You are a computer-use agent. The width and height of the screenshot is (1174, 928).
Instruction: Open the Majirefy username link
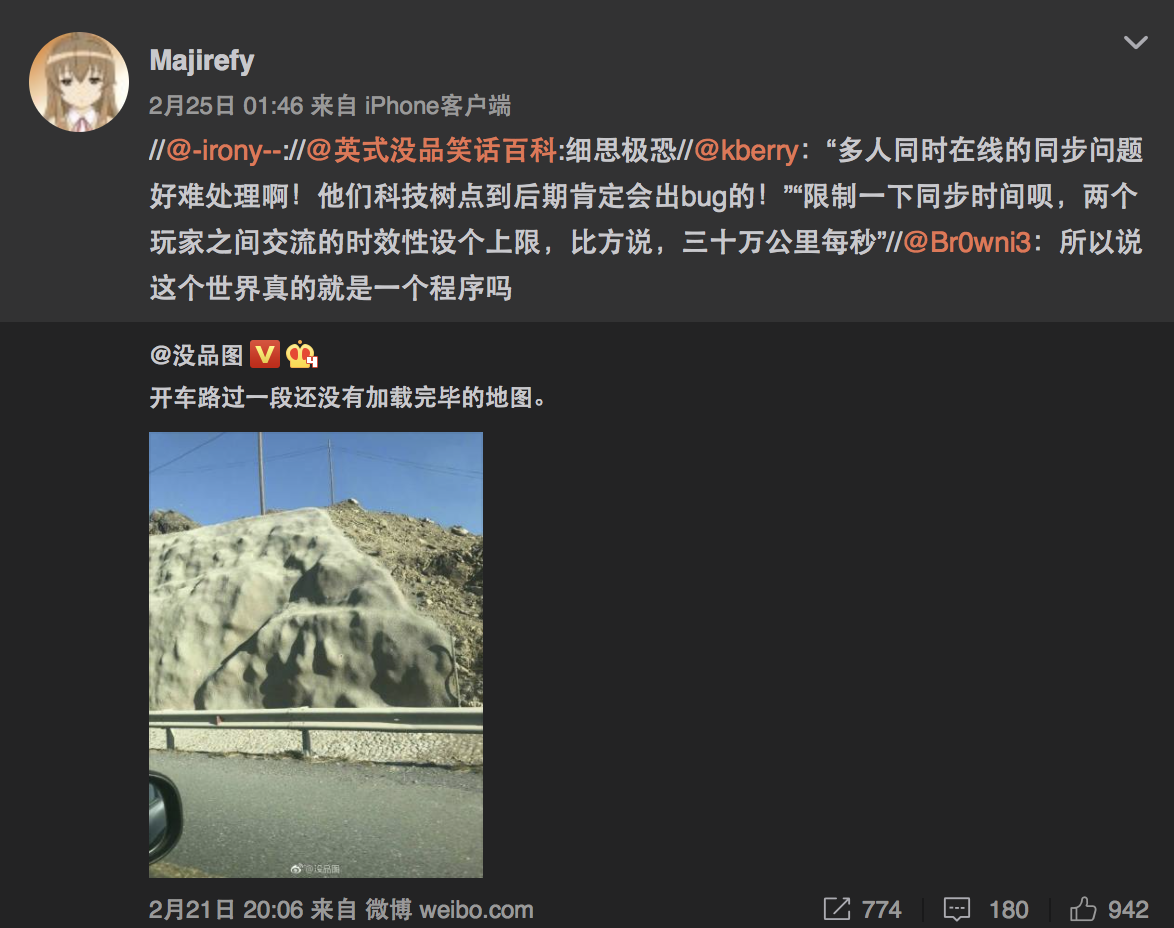[202, 60]
